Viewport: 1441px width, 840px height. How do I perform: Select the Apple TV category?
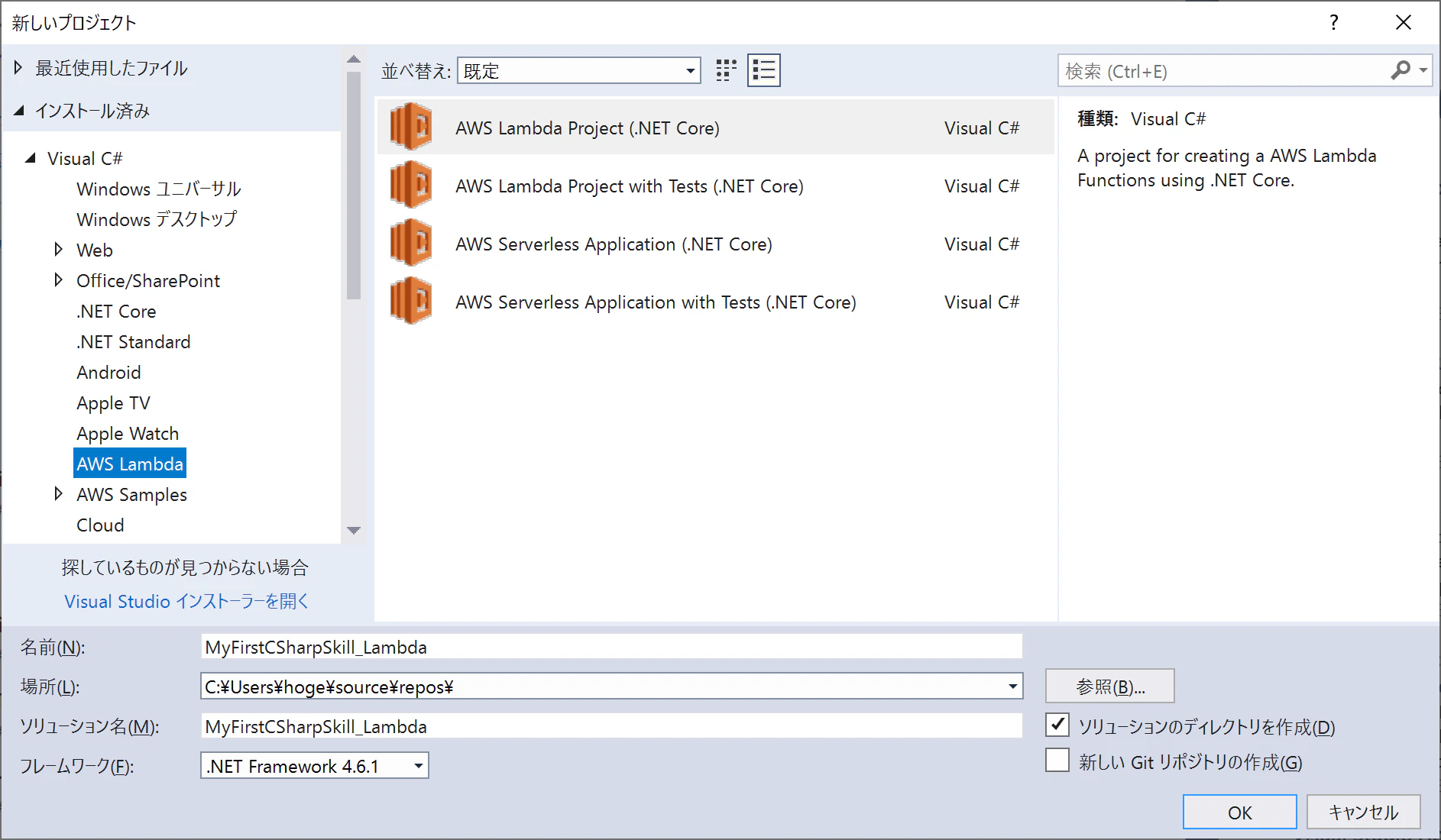click(113, 402)
